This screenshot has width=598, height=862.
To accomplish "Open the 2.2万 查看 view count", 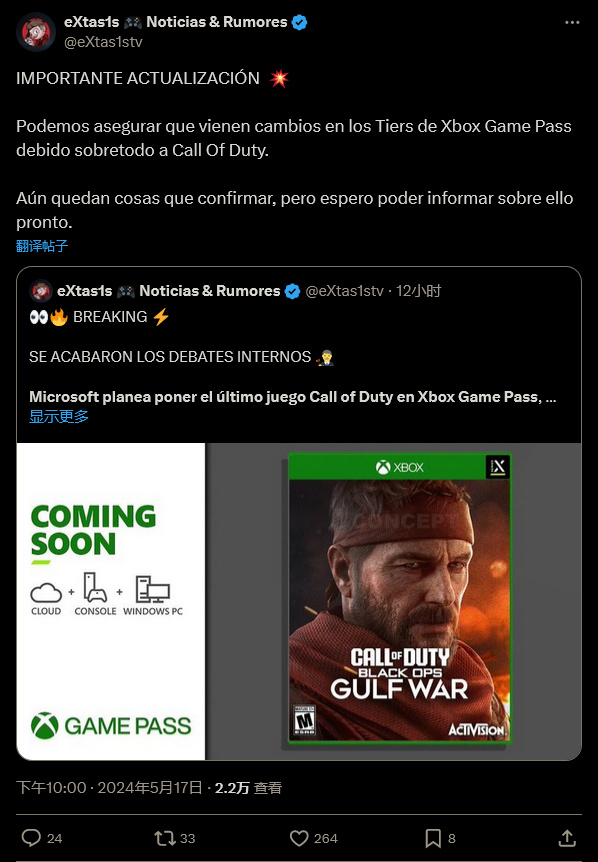I will pyautogui.click(x=248, y=788).
